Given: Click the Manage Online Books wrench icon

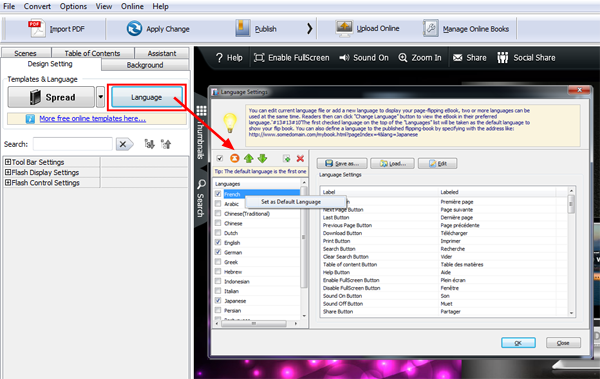Looking at the screenshot, I should [430, 28].
